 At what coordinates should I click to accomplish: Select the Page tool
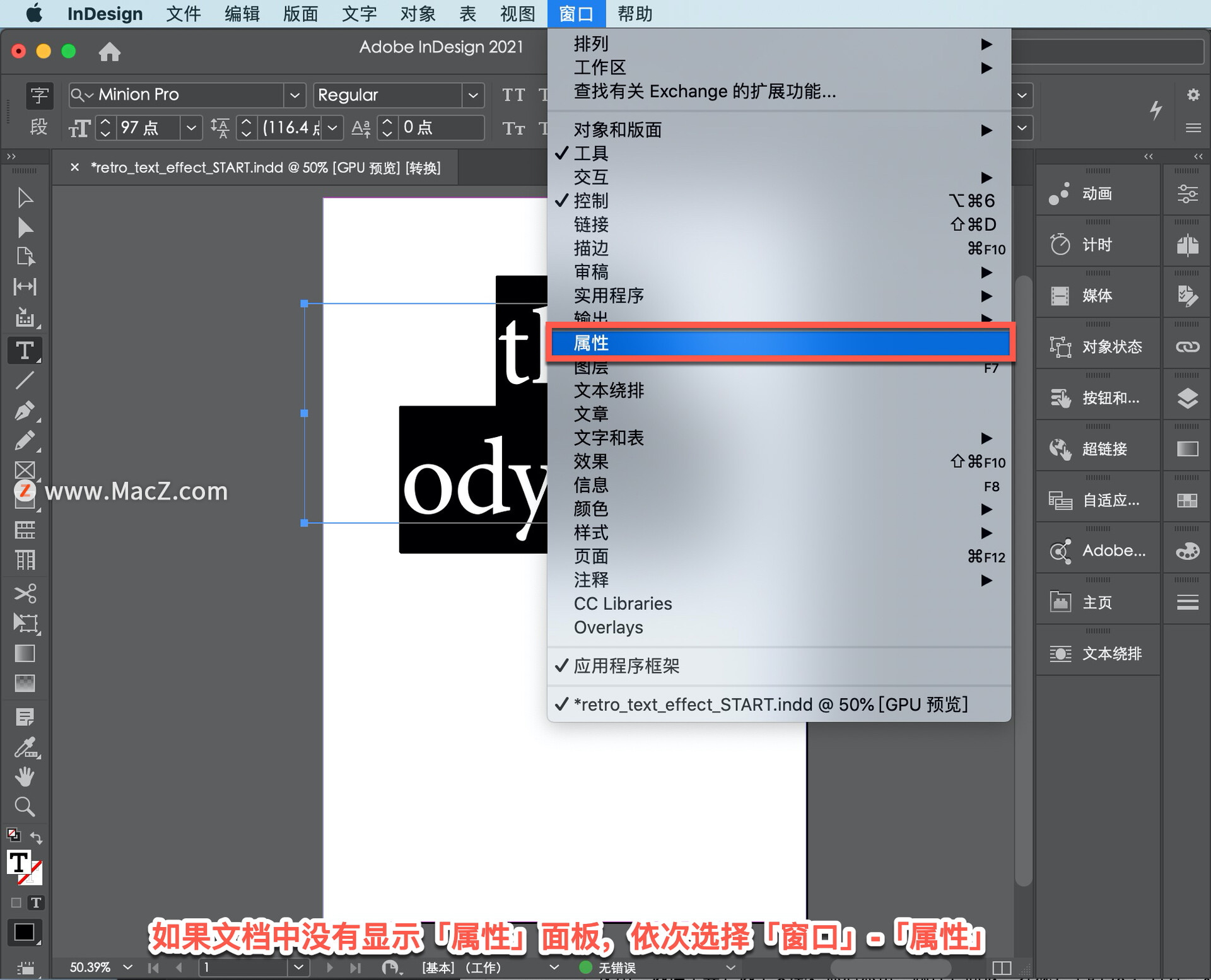[x=25, y=257]
